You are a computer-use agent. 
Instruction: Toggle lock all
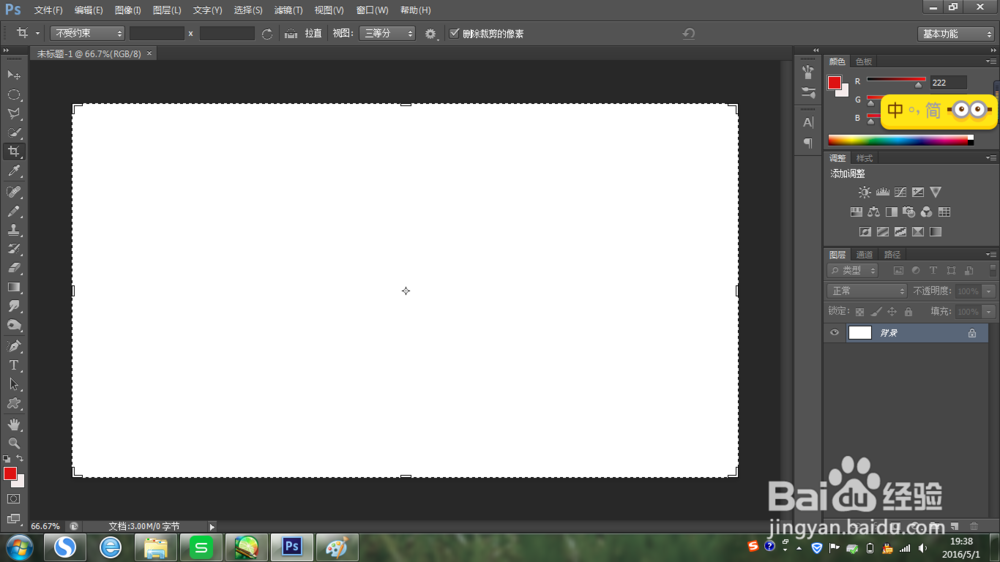pyautogui.click(x=908, y=311)
